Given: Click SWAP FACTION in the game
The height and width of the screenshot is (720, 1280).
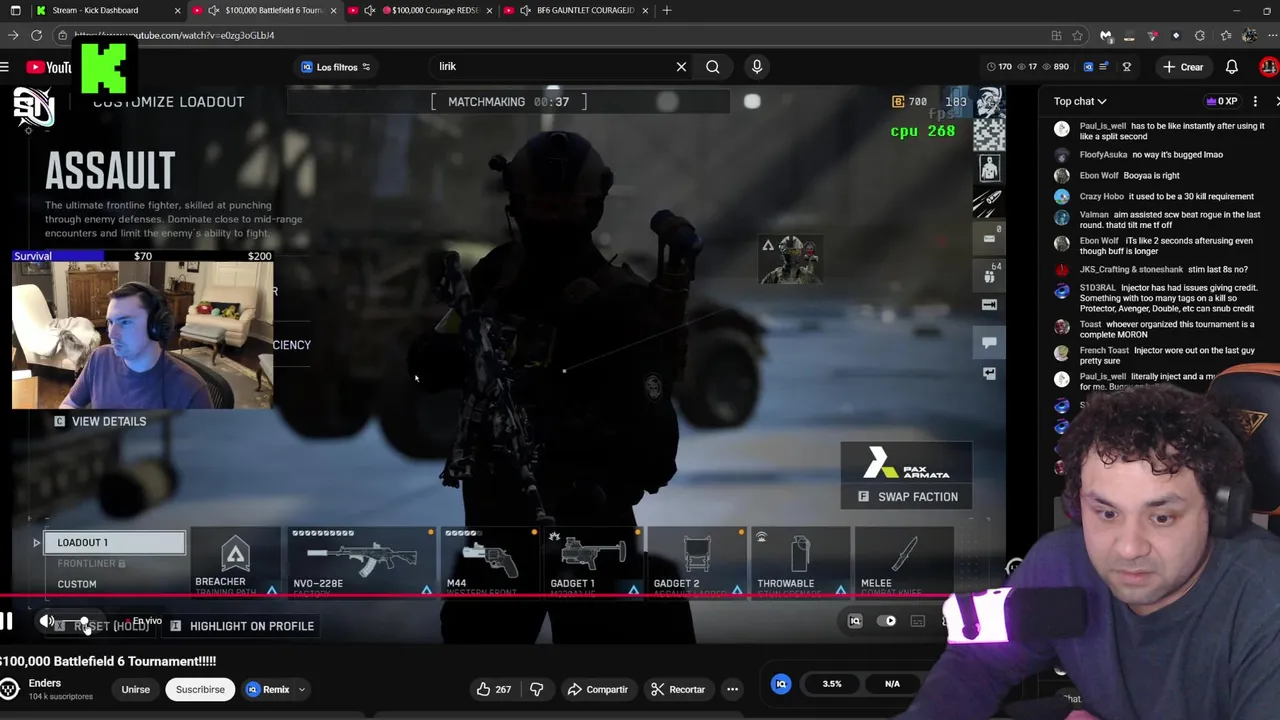Looking at the screenshot, I should pyautogui.click(x=906, y=497).
